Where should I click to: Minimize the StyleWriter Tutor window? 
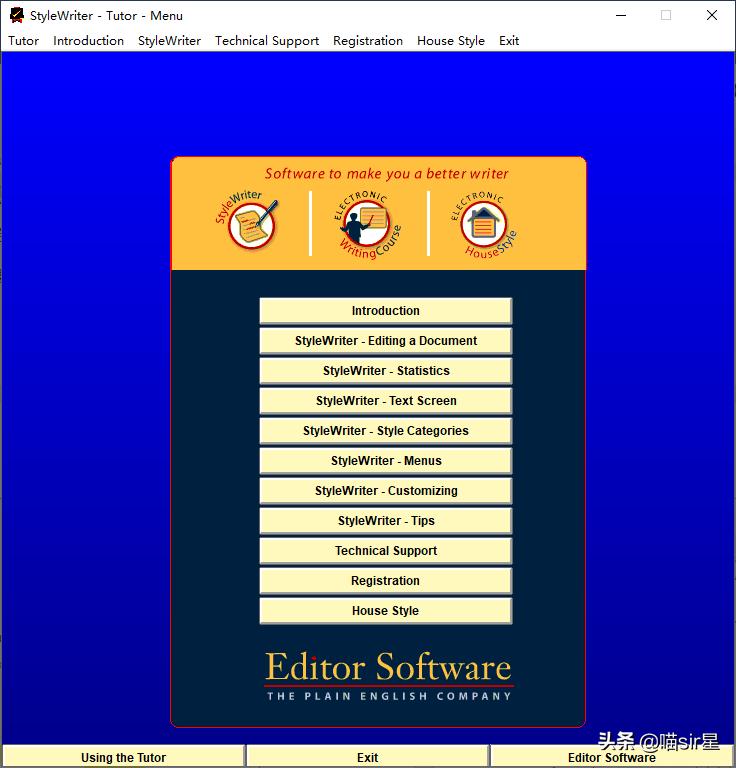(621, 15)
